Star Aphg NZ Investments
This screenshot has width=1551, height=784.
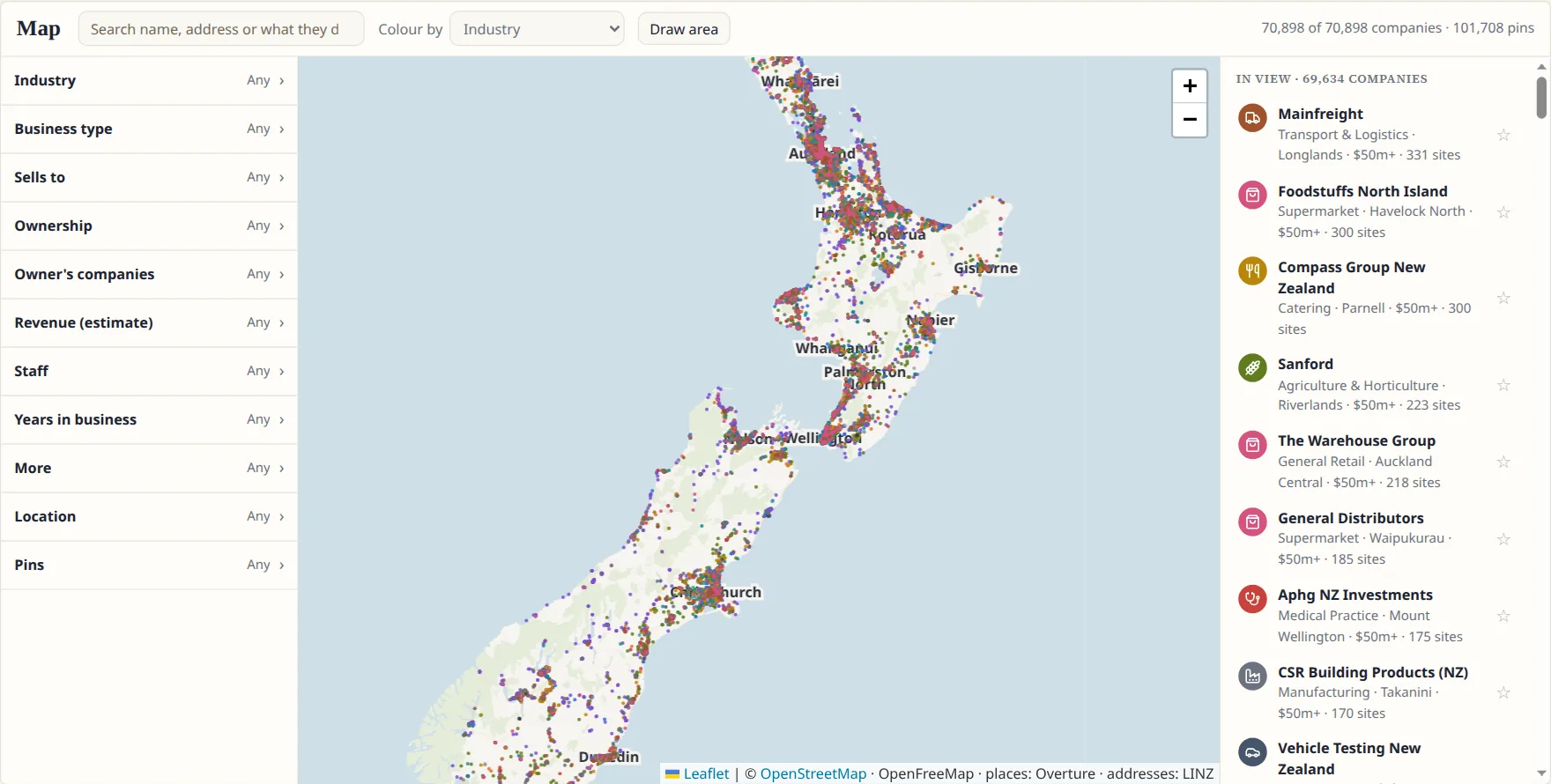pos(1503,616)
